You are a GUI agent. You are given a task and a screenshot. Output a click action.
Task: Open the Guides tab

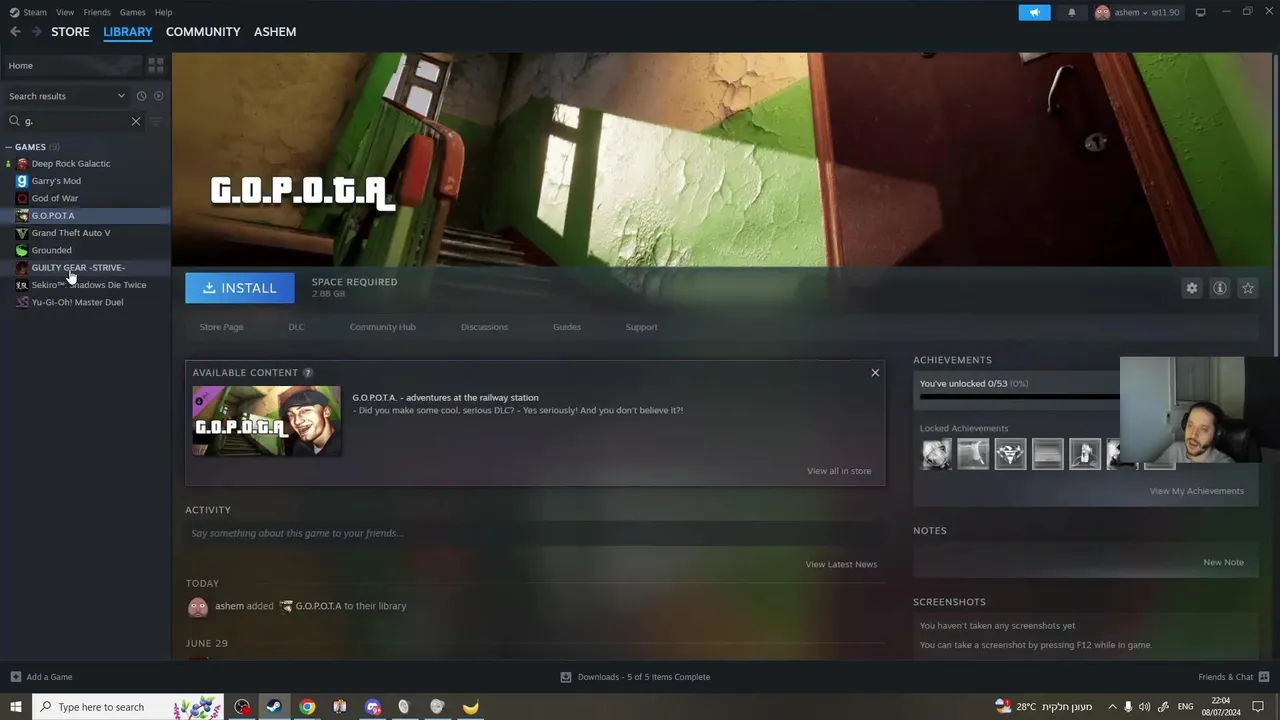(567, 327)
